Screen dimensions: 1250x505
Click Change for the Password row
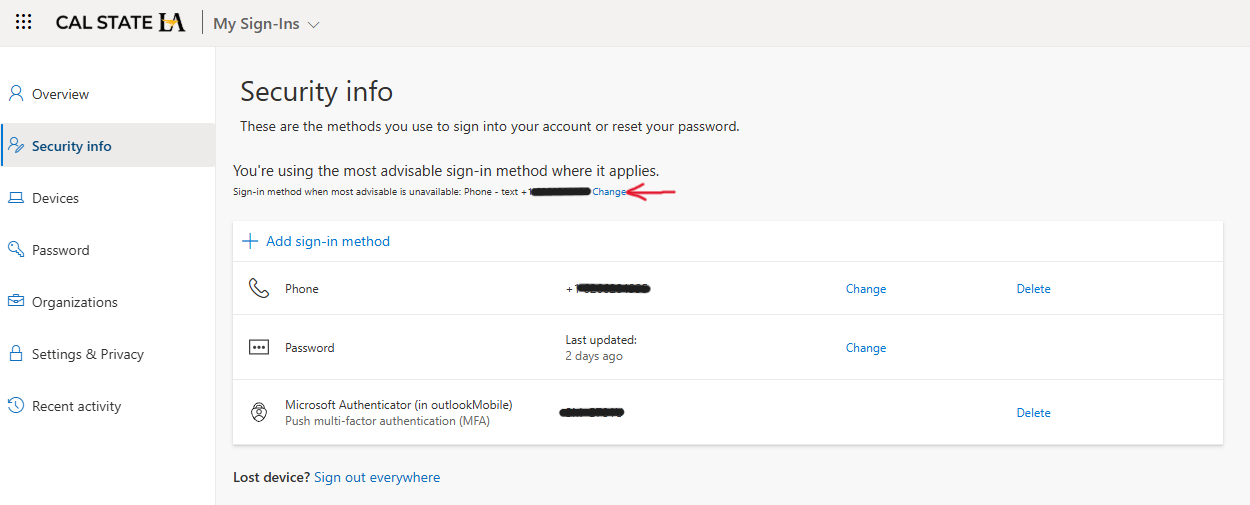coord(865,348)
